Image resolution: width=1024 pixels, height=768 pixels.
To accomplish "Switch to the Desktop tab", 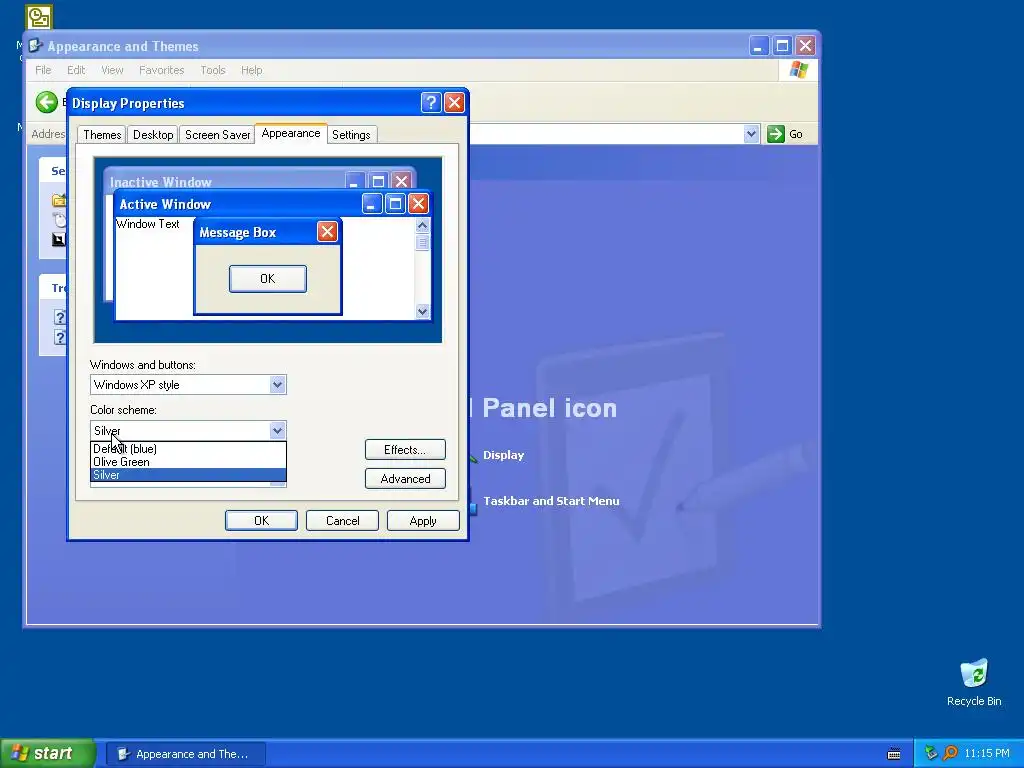I will pos(153,135).
